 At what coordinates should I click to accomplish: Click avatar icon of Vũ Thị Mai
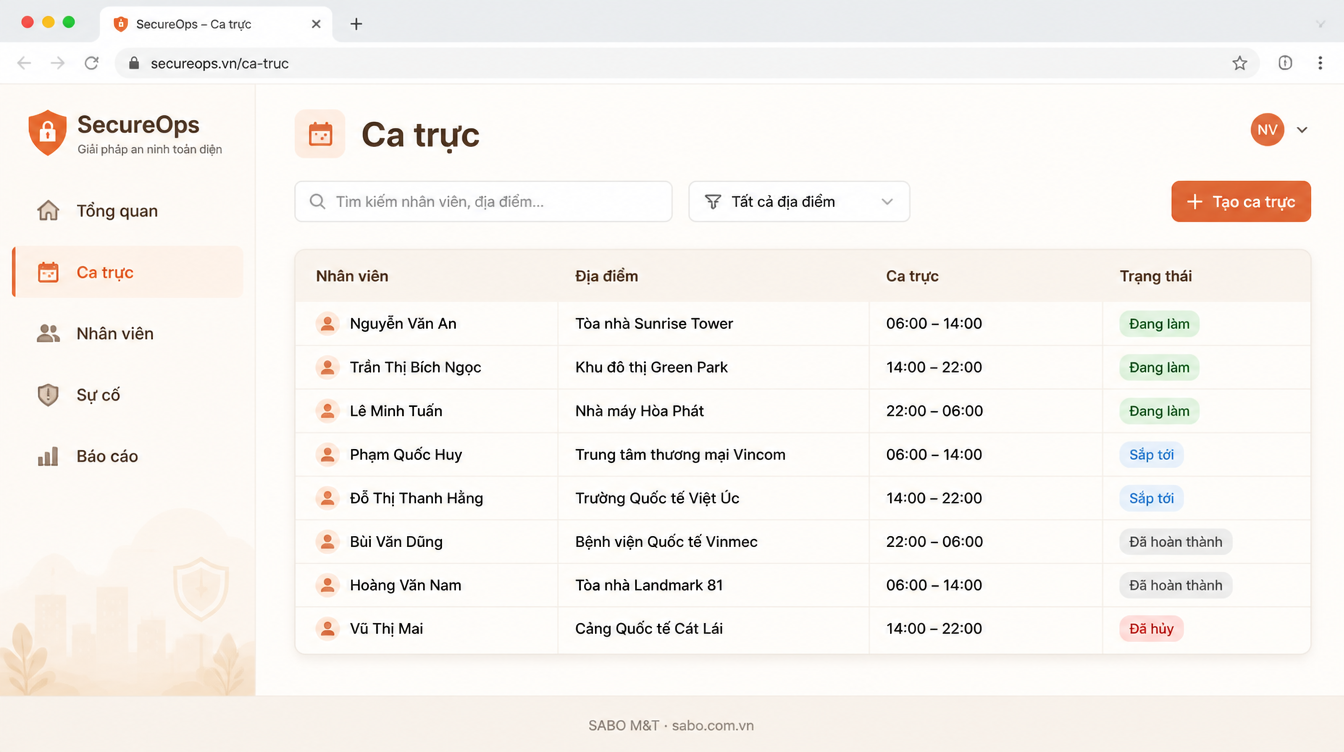[x=327, y=629]
